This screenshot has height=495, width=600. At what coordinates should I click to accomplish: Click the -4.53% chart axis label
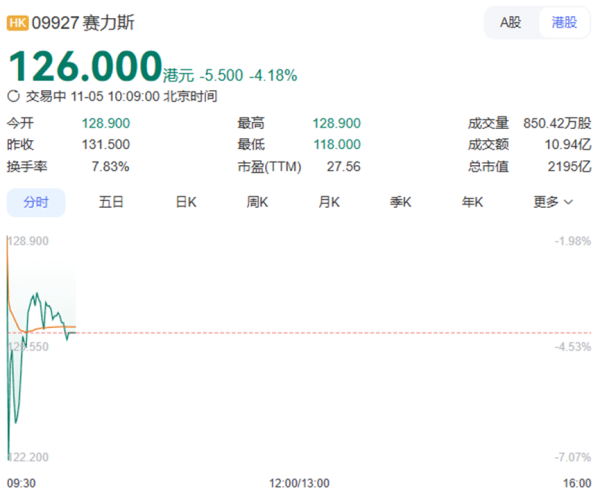point(573,347)
